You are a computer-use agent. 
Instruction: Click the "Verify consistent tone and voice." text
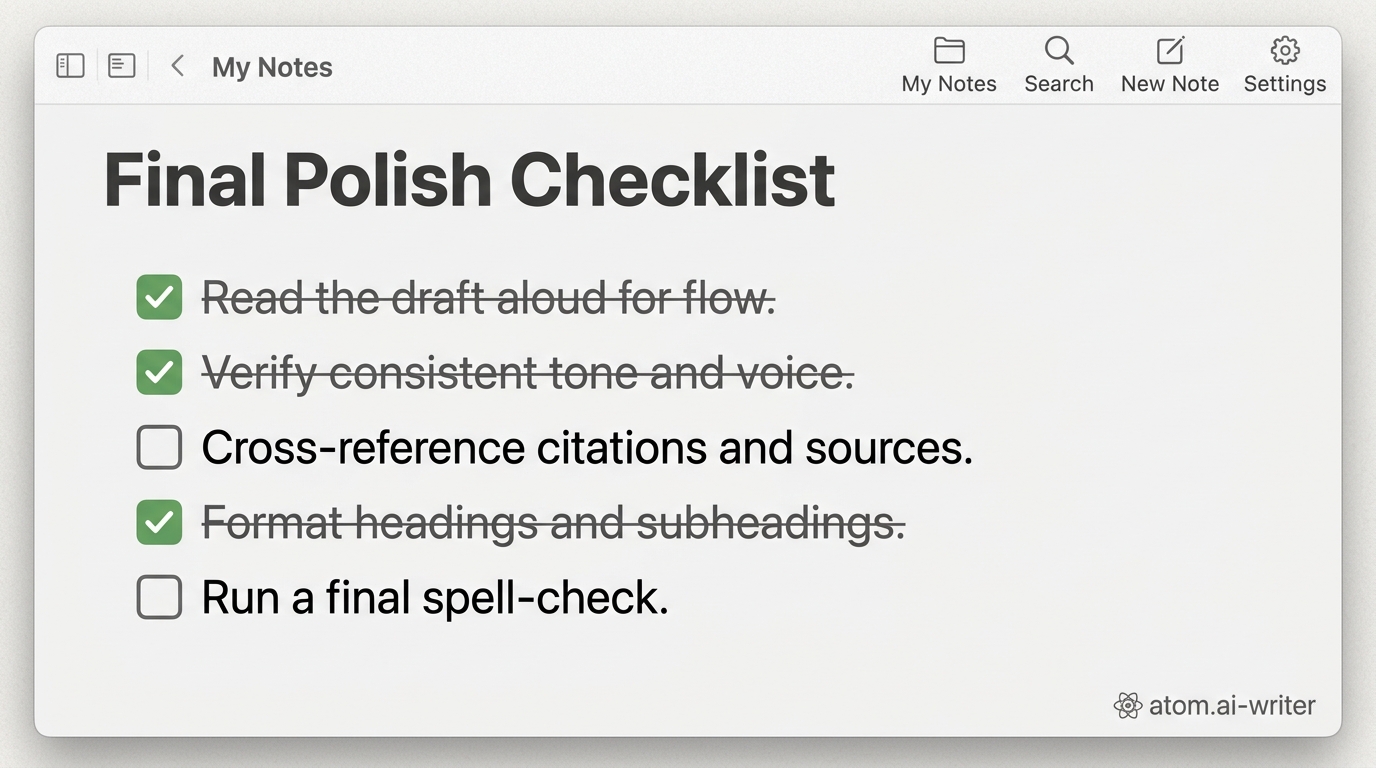point(528,373)
